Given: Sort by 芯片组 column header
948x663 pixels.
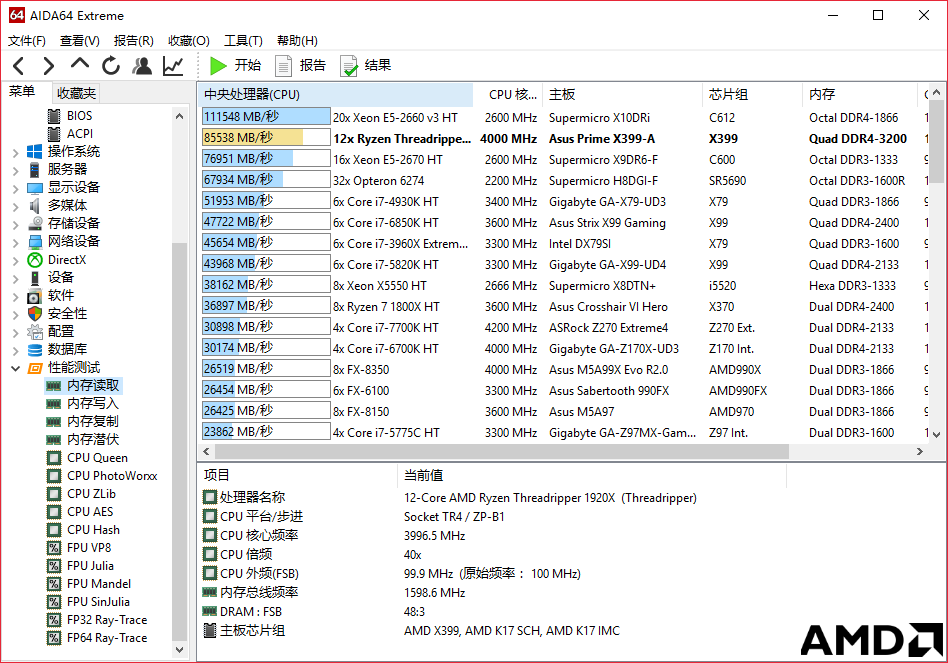Looking at the screenshot, I should pyautogui.click(x=753, y=95).
